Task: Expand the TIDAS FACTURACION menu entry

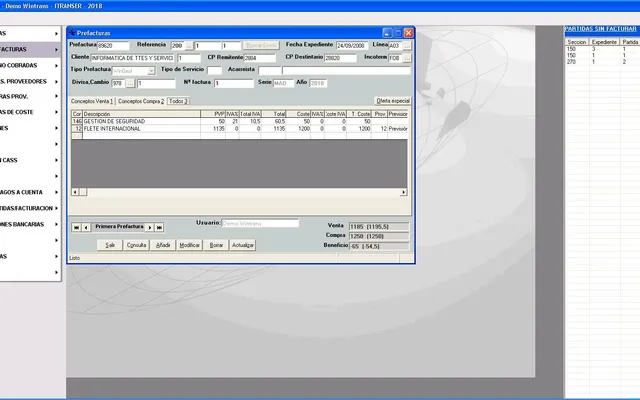Action: [x=56, y=208]
